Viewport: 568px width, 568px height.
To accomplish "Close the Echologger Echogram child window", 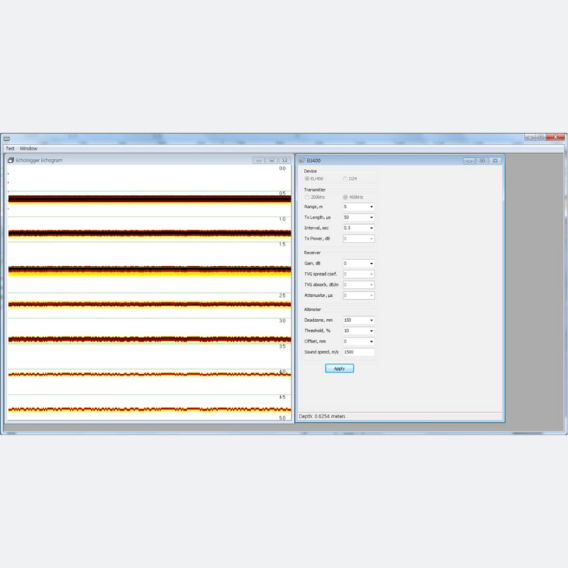I will coord(285,160).
